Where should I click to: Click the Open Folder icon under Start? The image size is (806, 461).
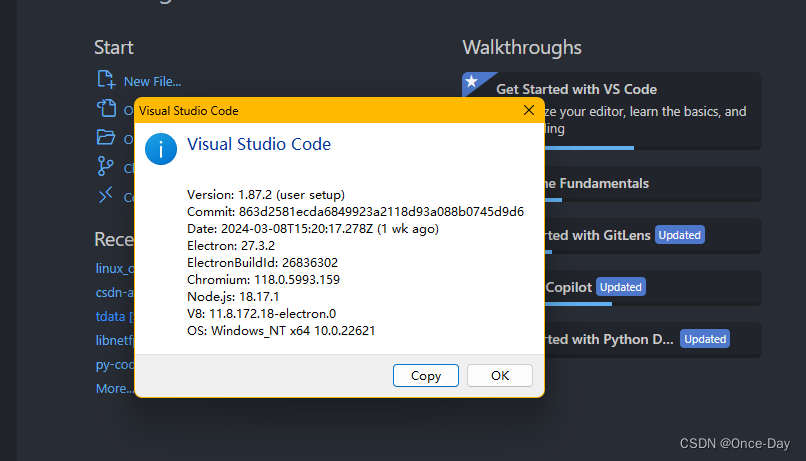106,137
